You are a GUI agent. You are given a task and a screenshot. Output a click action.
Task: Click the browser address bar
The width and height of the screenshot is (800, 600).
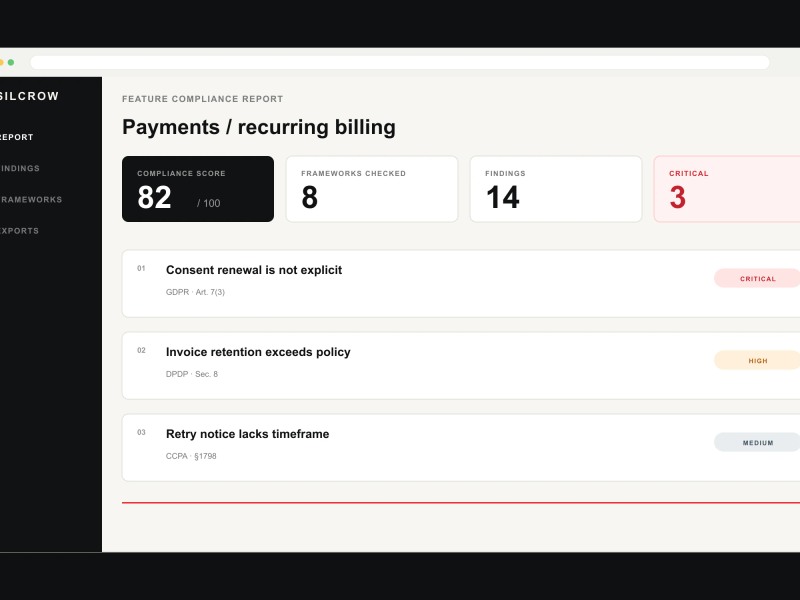(x=399, y=62)
